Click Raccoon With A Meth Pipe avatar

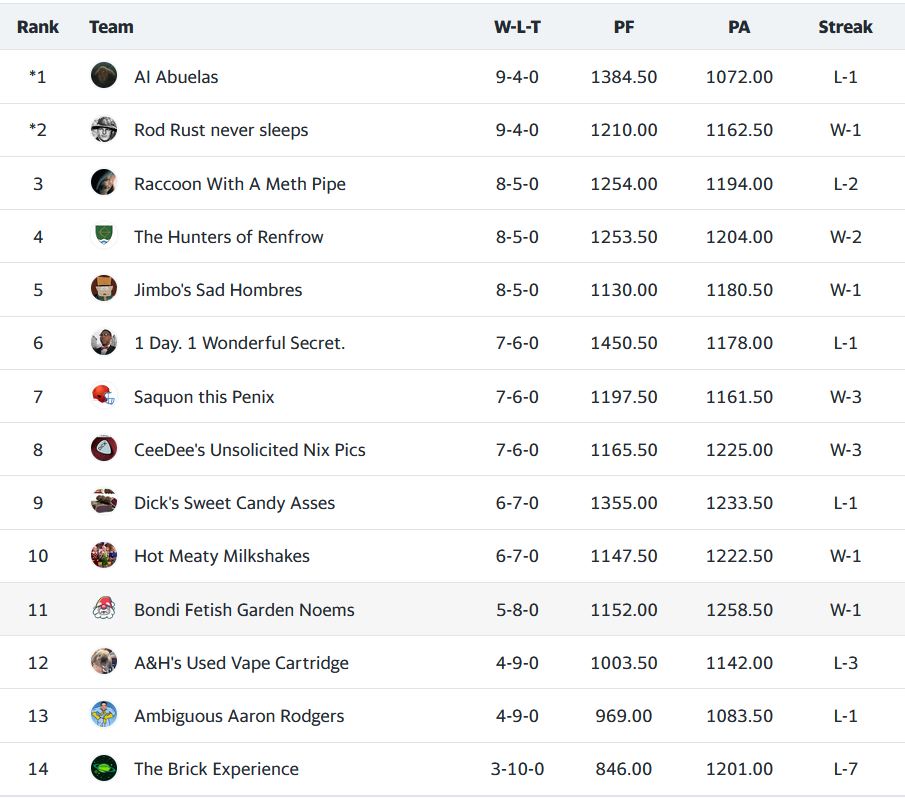104,183
